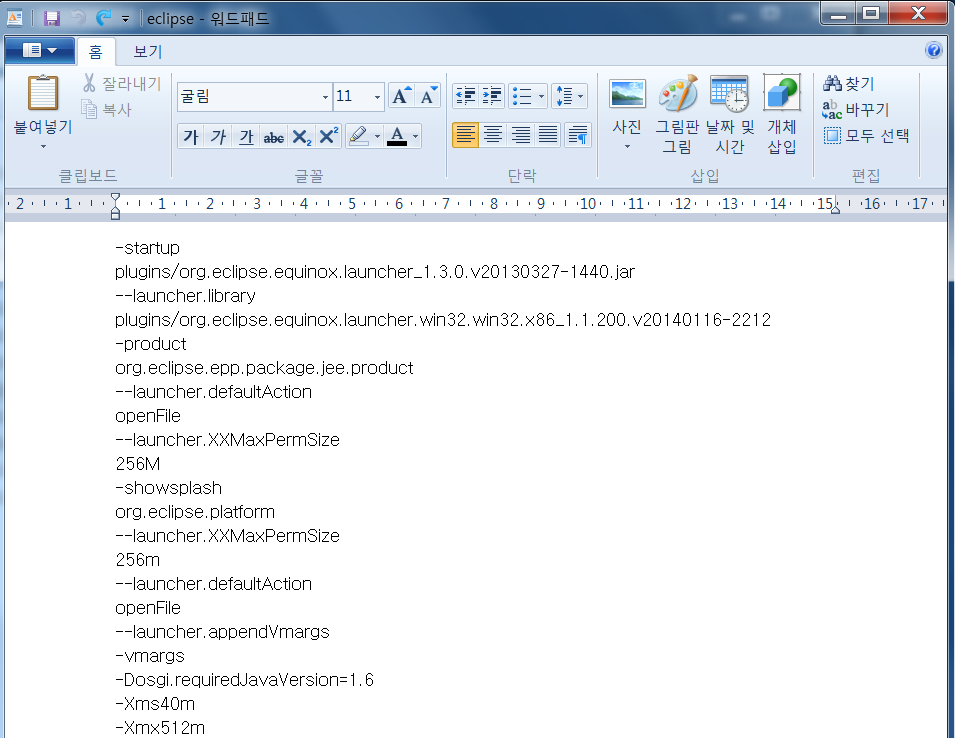Click the line '--launcher.library'
This screenshot has height=738, width=955.
[x=185, y=296]
